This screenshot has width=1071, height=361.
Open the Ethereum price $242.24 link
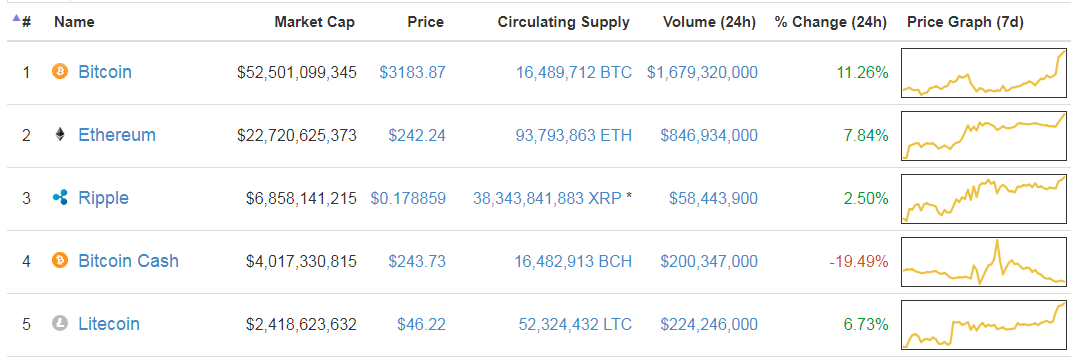pyautogui.click(x=417, y=135)
